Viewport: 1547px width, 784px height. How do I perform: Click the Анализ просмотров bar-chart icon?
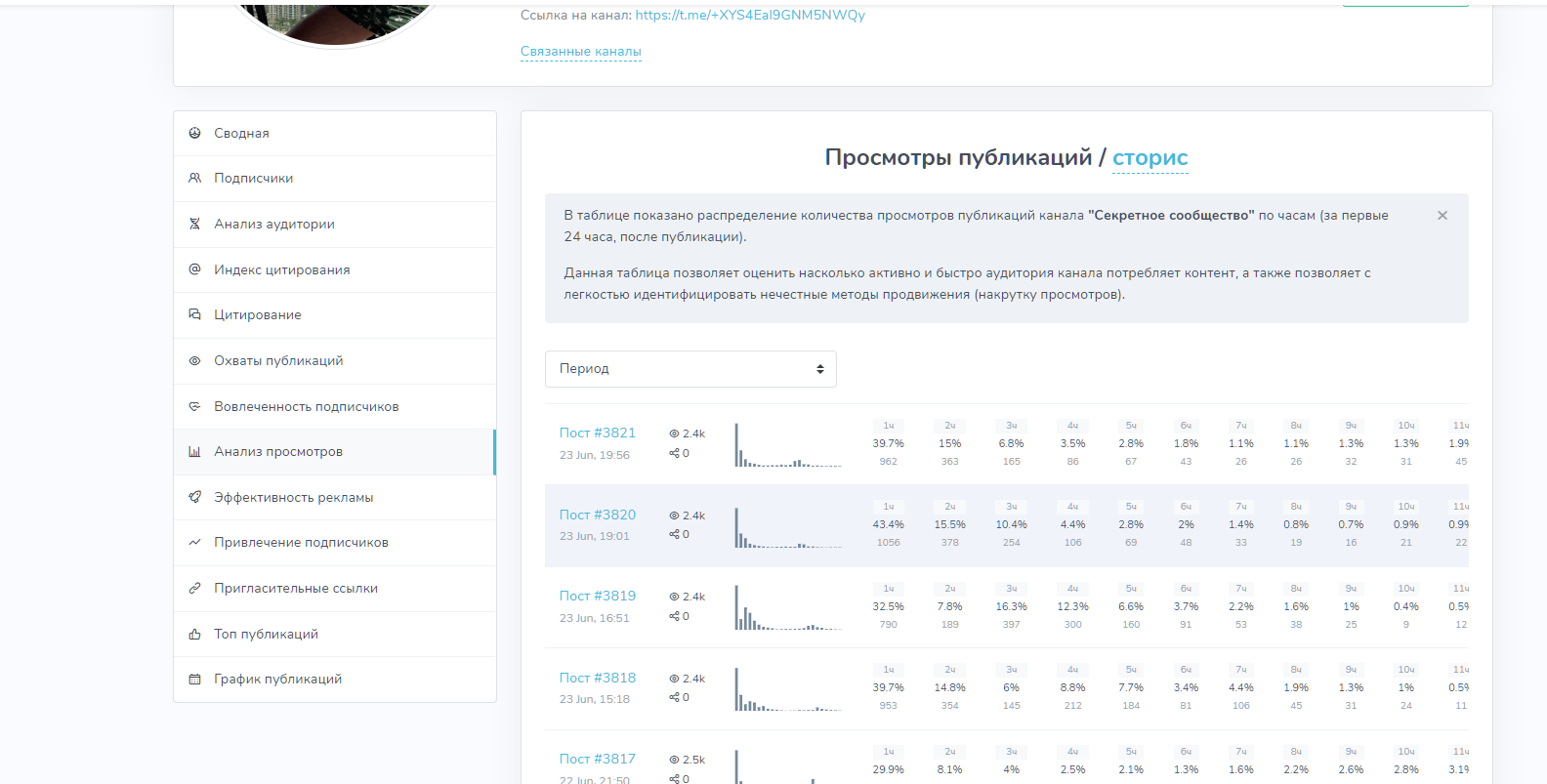[x=194, y=452]
